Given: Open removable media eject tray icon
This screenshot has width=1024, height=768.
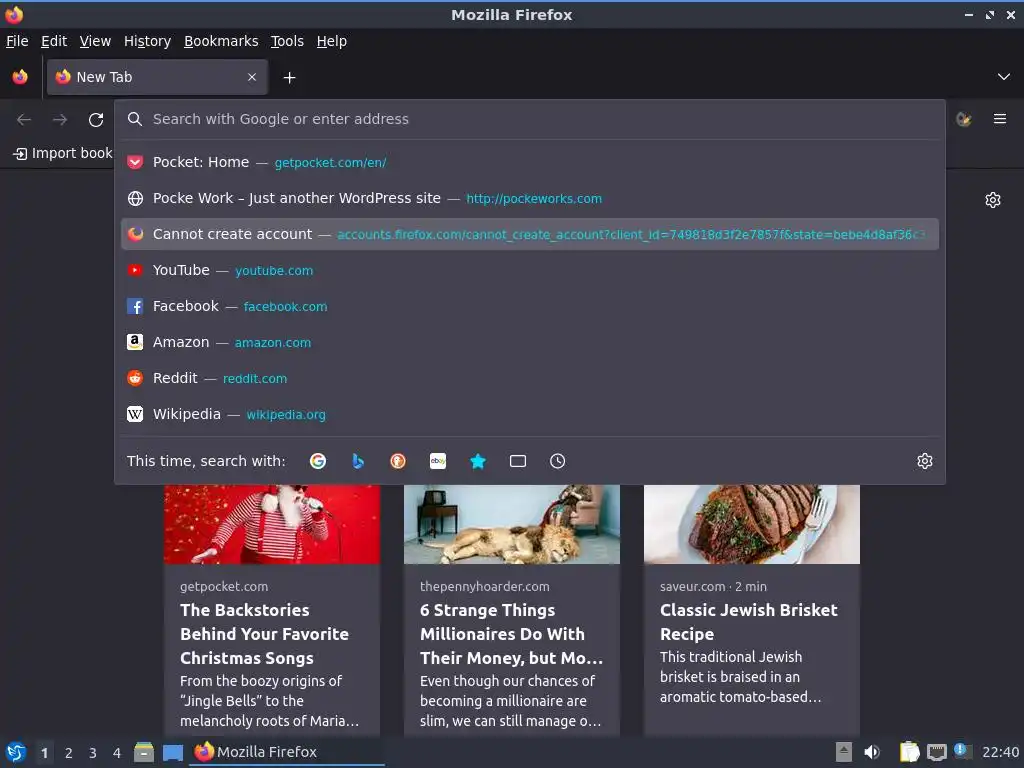Looking at the screenshot, I should point(844,752).
